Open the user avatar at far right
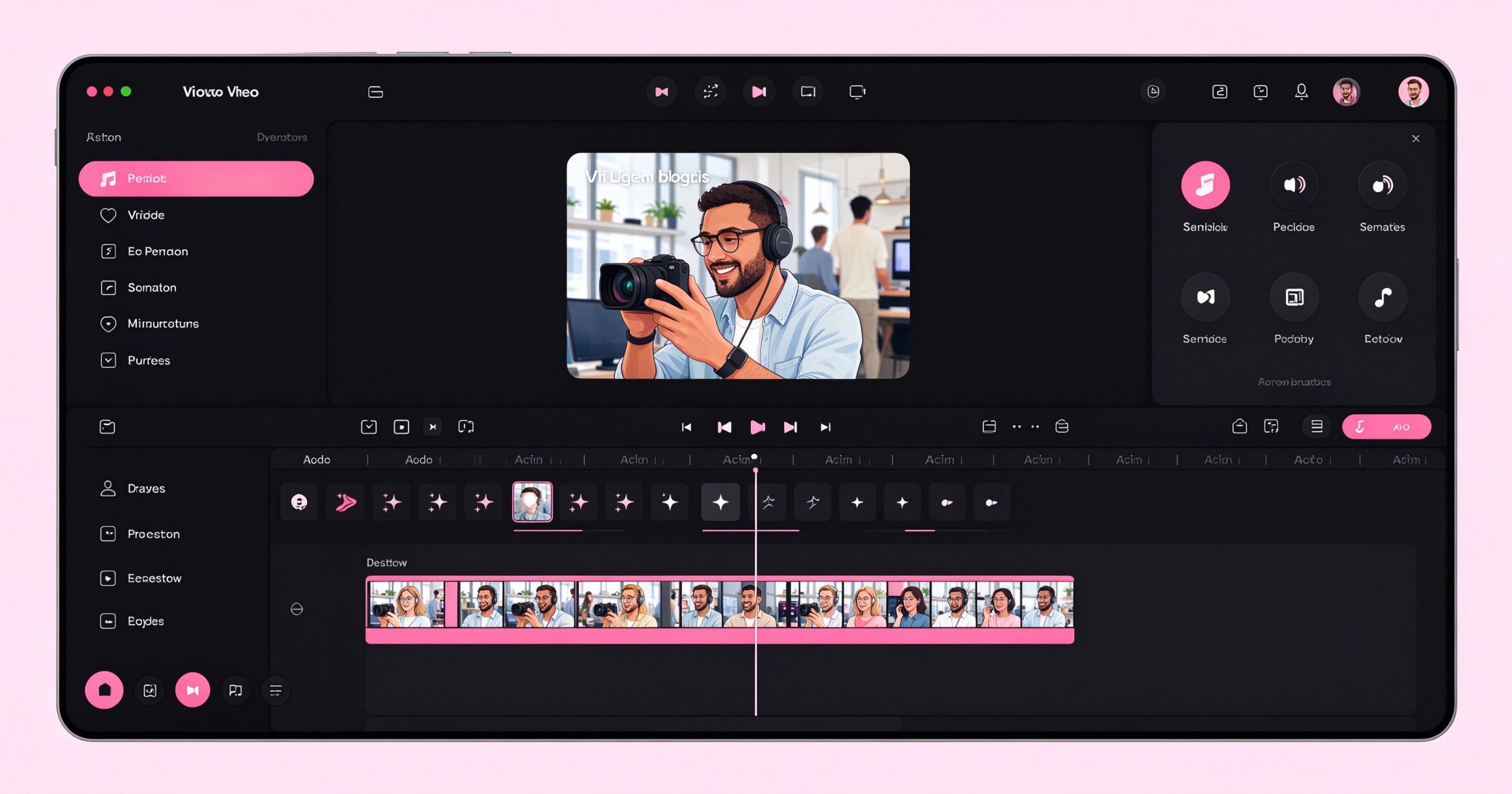The image size is (1512, 794). coord(1413,92)
